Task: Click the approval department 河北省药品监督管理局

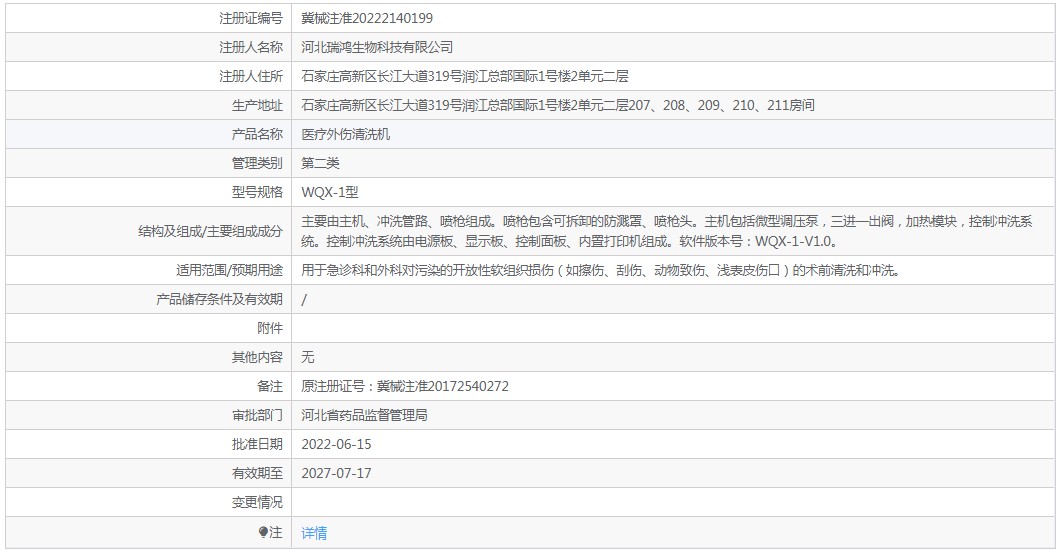Action: (x=364, y=415)
